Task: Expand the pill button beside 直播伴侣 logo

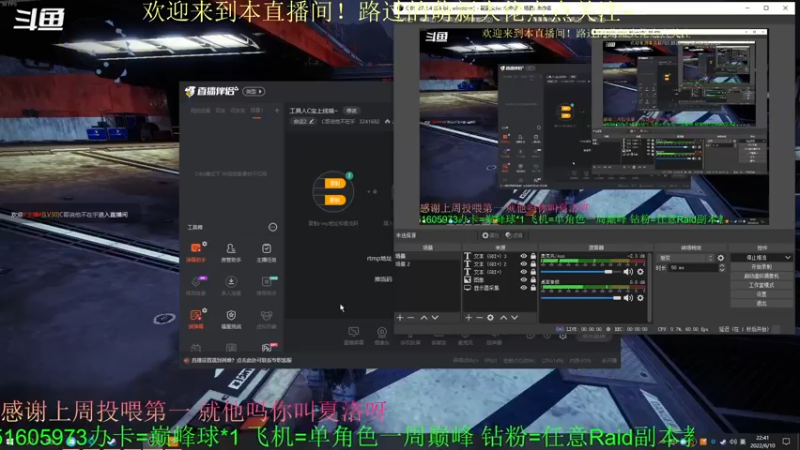Action: tap(254, 91)
